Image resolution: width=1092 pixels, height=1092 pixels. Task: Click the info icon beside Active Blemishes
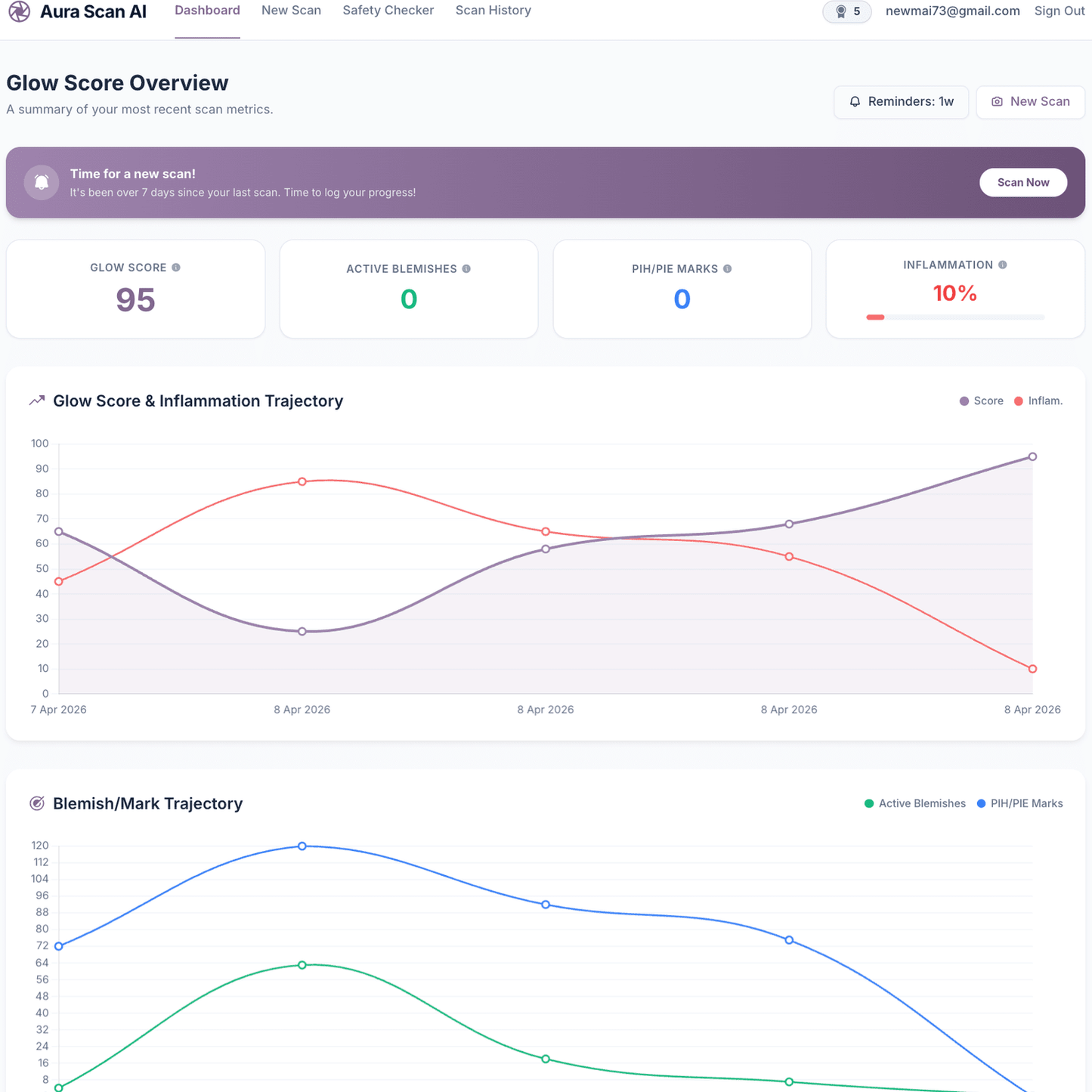click(466, 268)
